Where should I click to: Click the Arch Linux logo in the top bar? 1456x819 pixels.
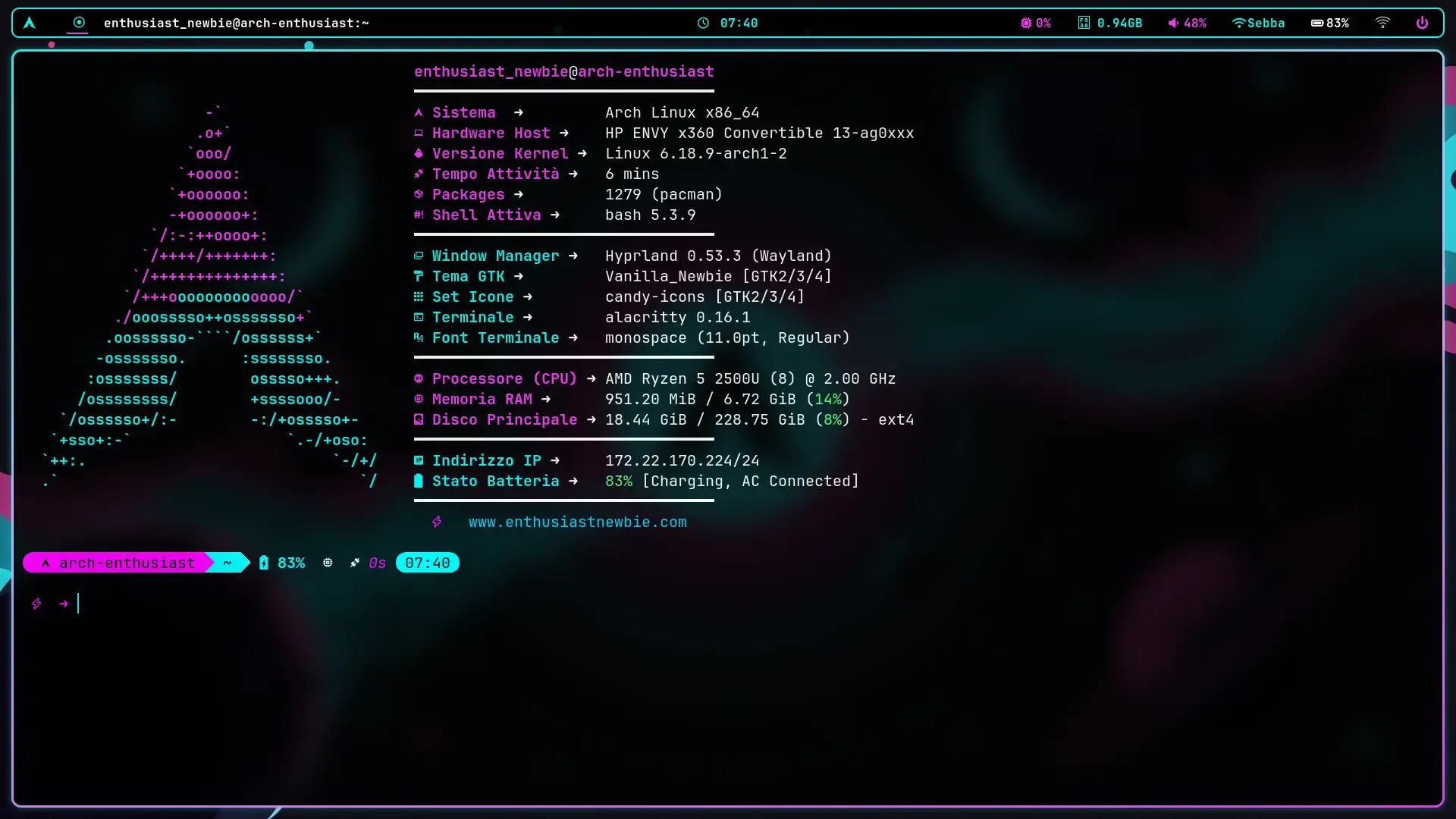30,23
